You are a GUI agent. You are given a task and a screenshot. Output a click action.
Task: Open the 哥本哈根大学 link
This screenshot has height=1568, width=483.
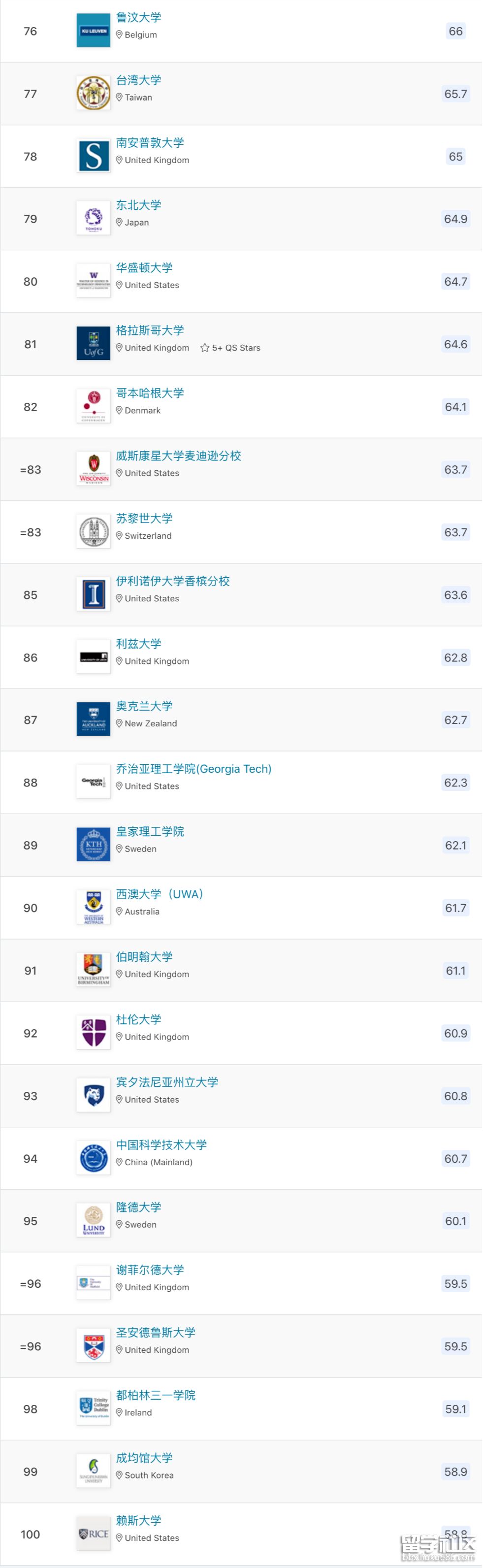(x=150, y=393)
